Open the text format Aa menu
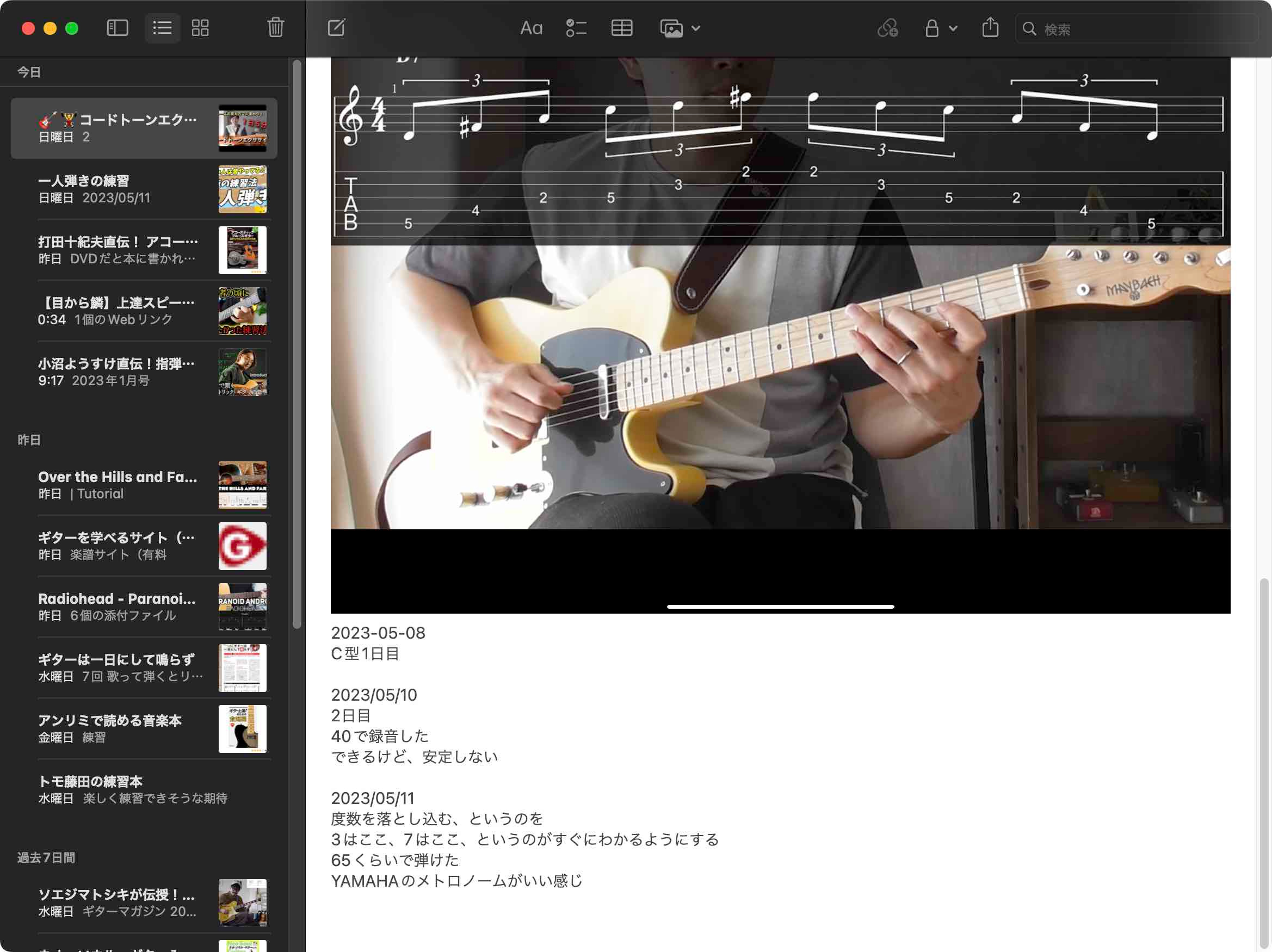 pos(531,28)
